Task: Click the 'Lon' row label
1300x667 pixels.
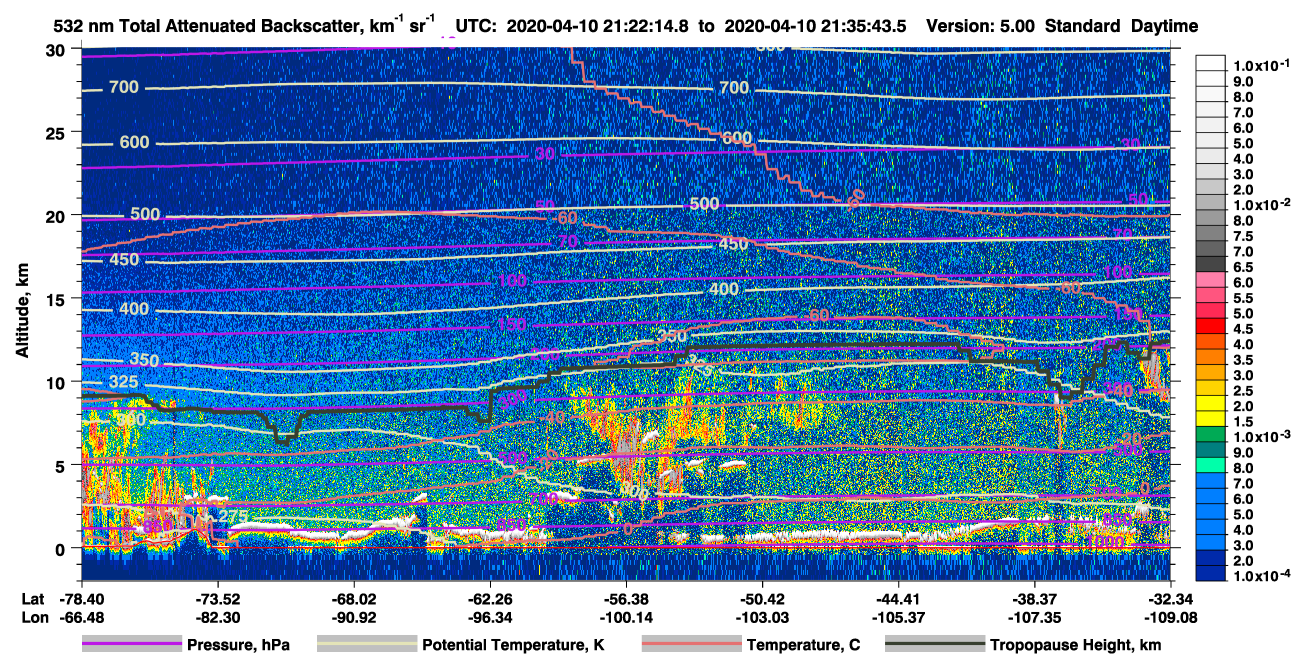Action: (x=33, y=616)
